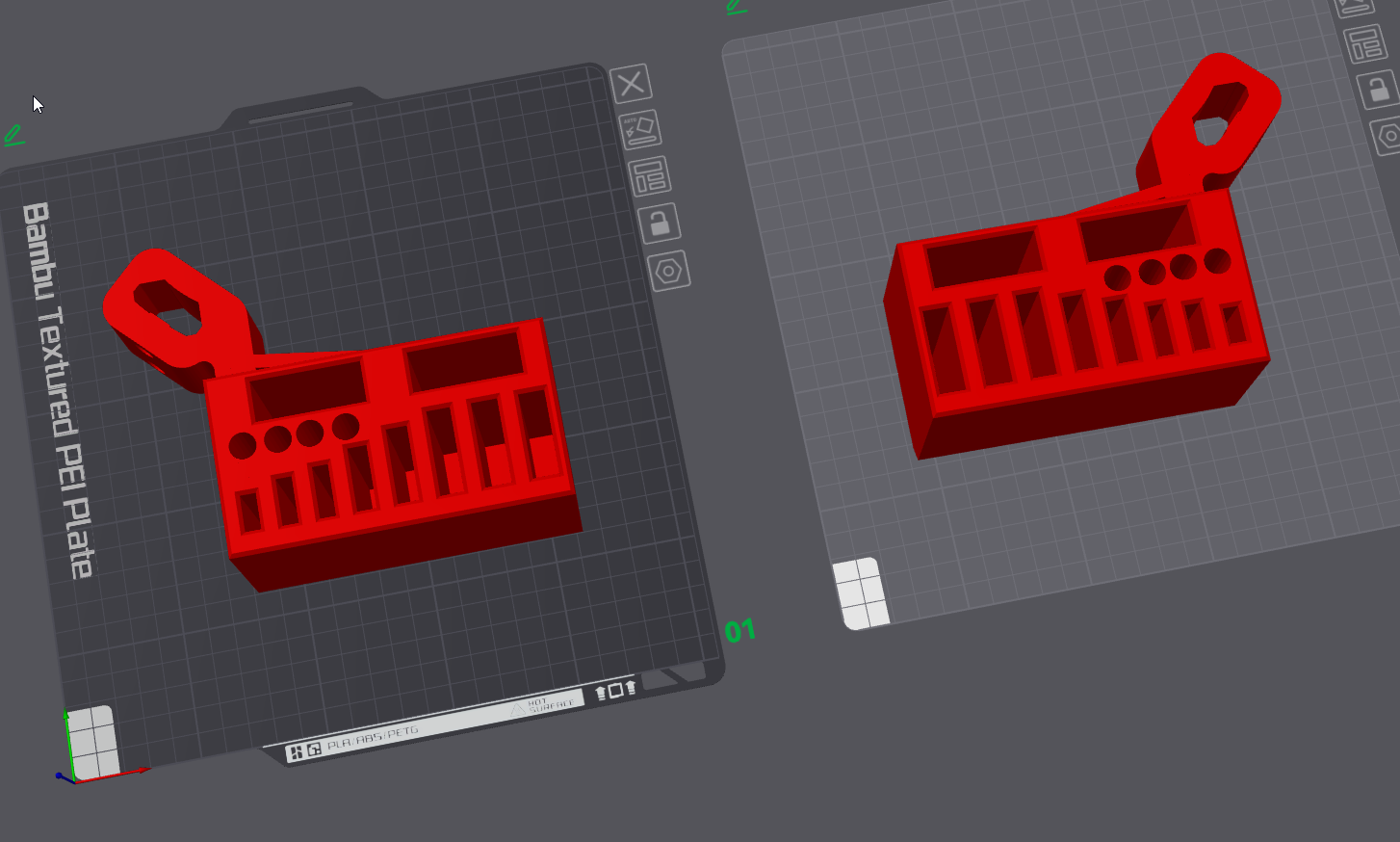Edit second plate name with green pencil
Screen dimensions: 1400x842
point(737,7)
